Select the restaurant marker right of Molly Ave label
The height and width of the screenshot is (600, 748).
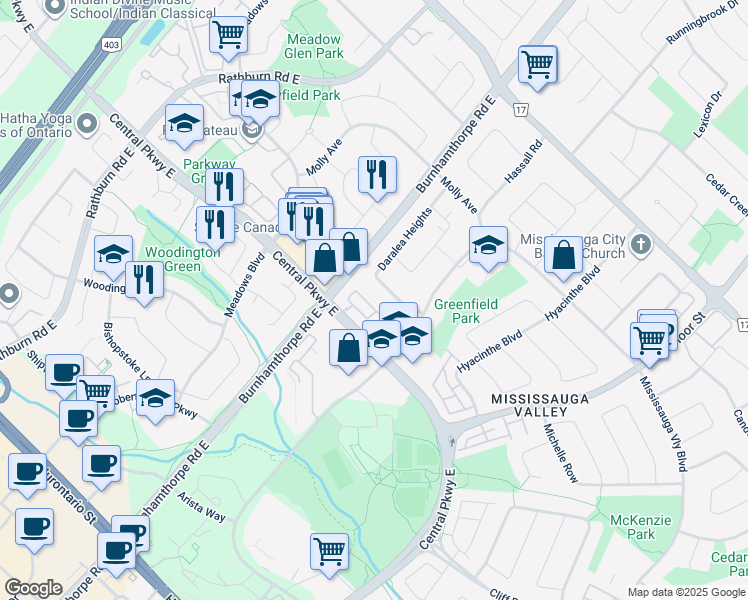point(377,175)
